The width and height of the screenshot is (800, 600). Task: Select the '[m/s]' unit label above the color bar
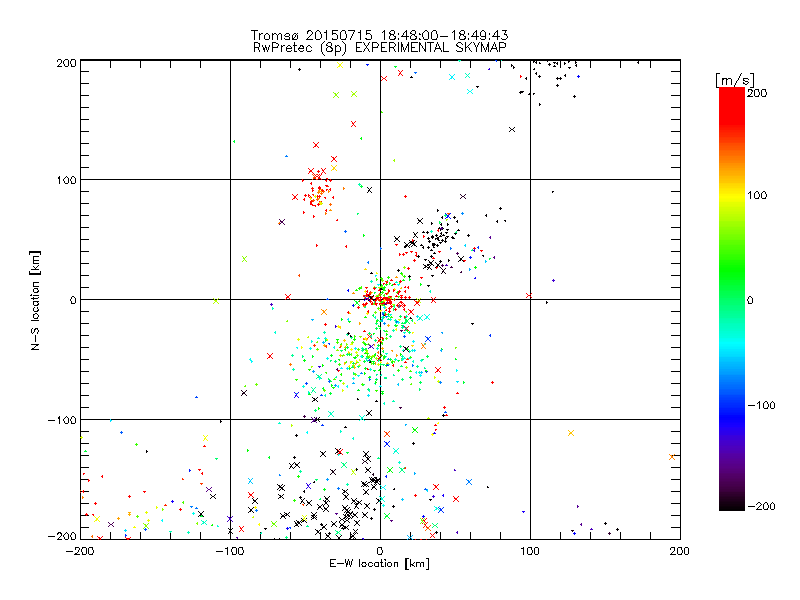(x=735, y=80)
